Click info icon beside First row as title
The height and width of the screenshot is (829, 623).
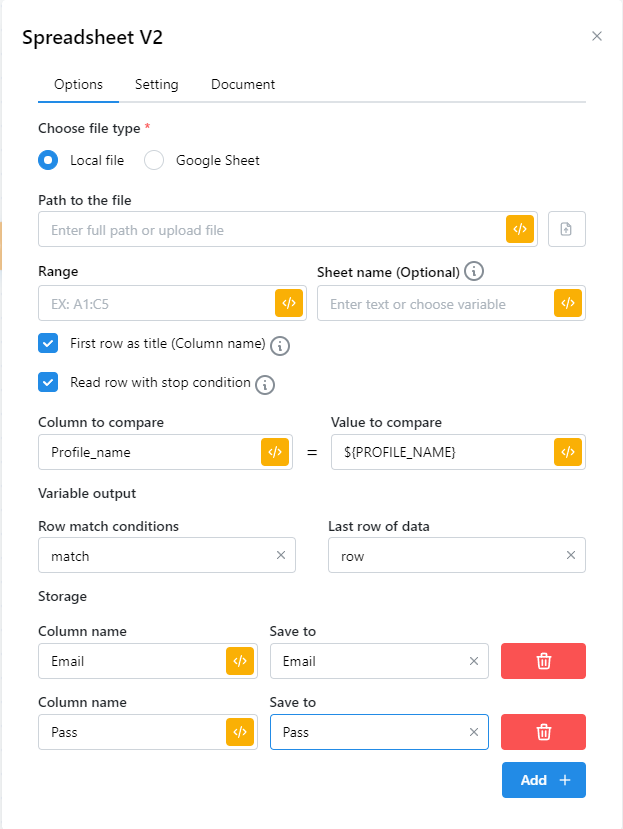[x=281, y=346]
